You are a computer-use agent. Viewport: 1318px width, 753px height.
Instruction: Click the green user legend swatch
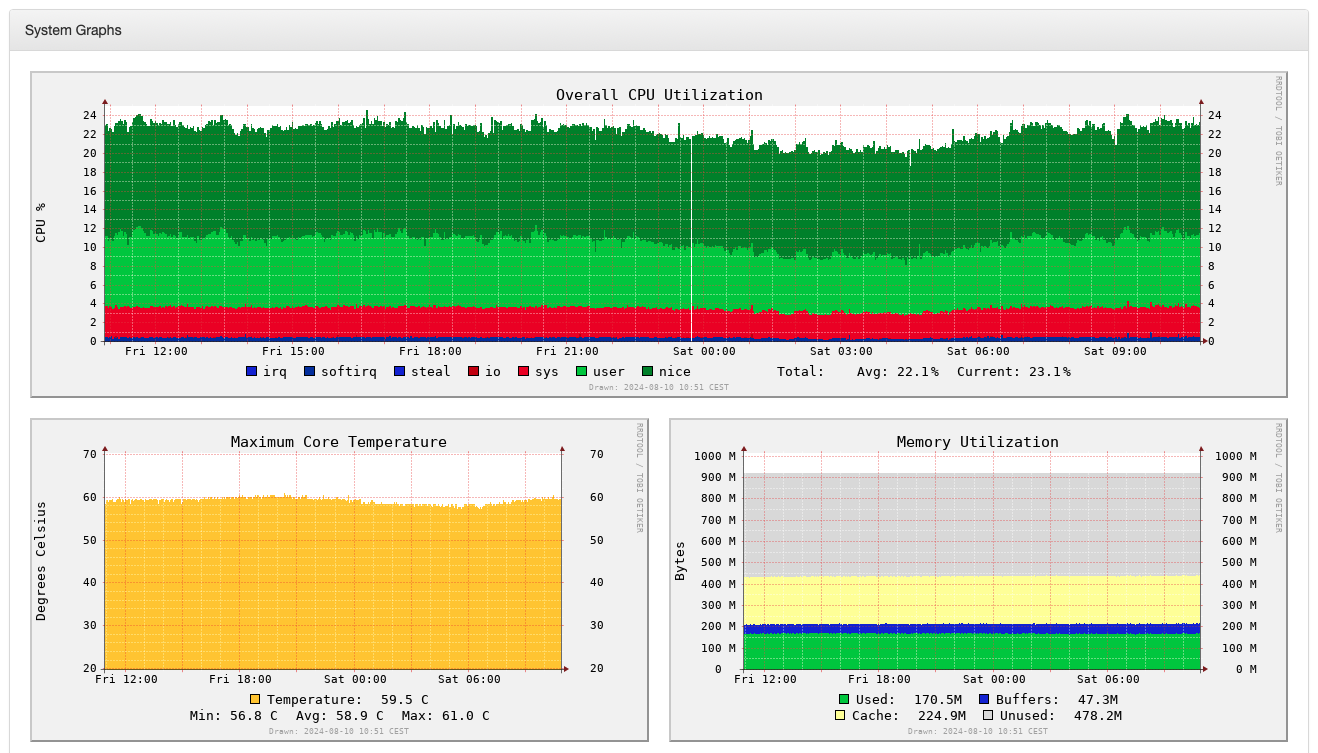pos(582,371)
